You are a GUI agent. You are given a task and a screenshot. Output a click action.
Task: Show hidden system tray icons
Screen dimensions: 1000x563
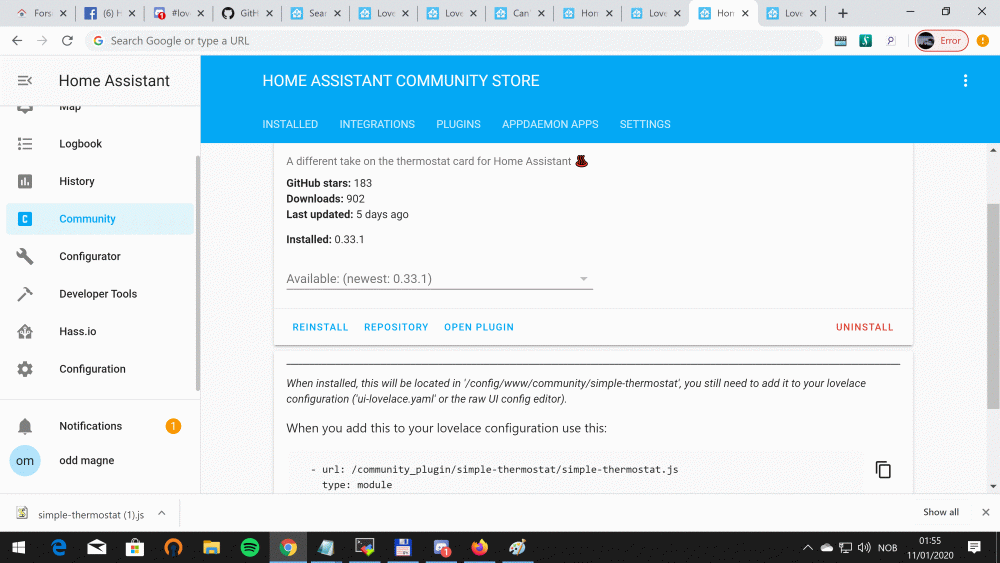click(x=807, y=548)
